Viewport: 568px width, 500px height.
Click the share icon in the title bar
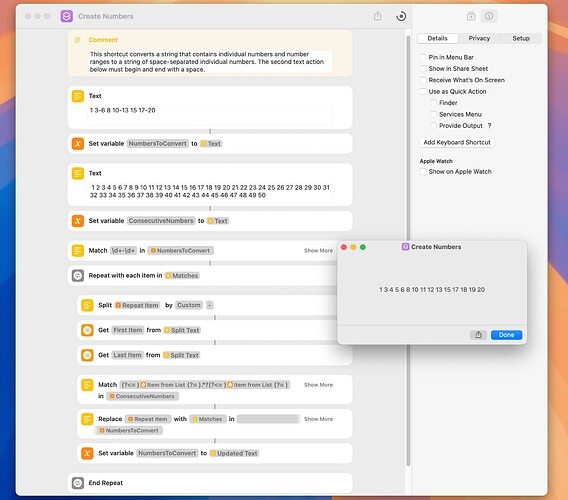point(377,16)
